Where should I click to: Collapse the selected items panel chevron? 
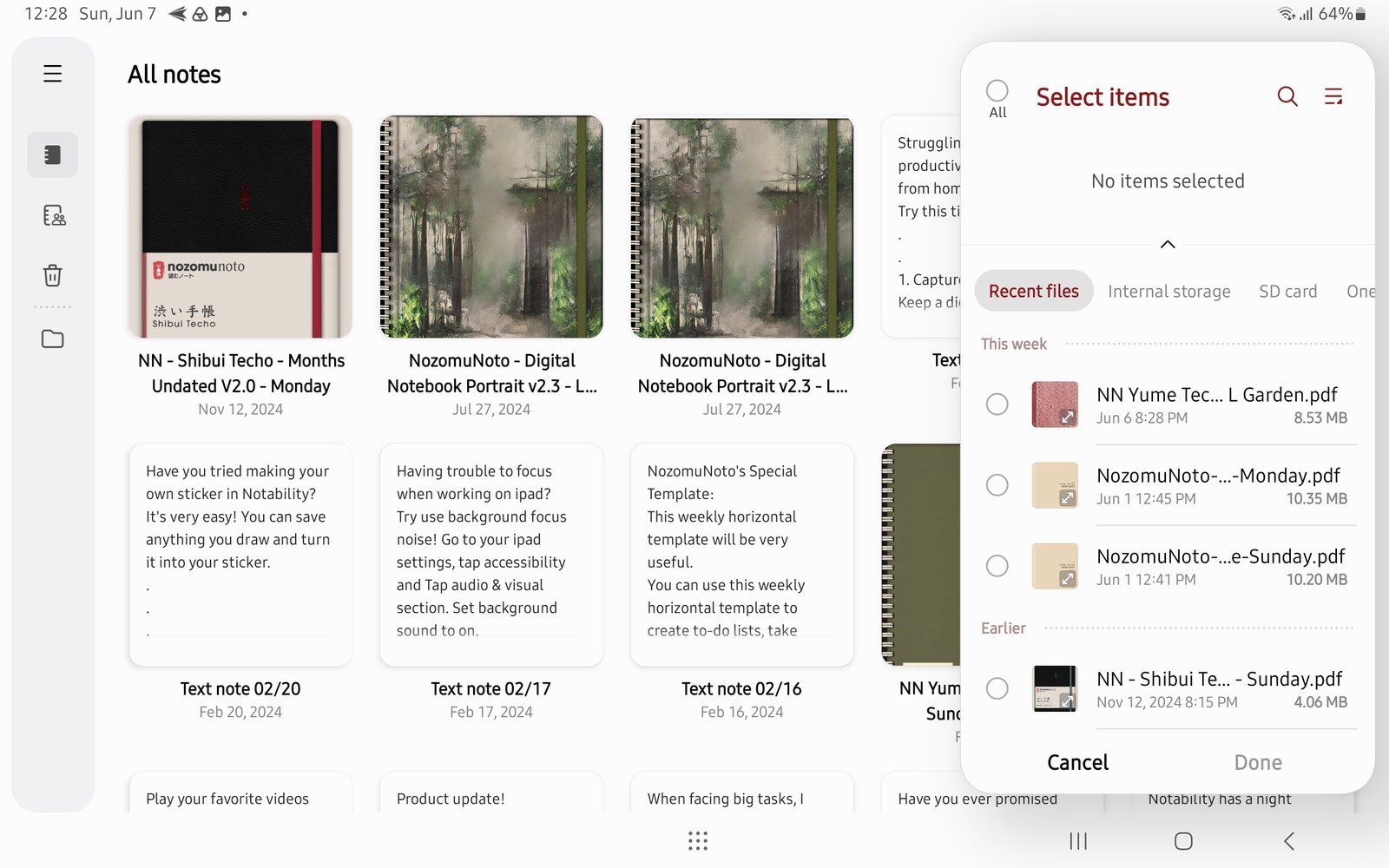coord(1168,244)
